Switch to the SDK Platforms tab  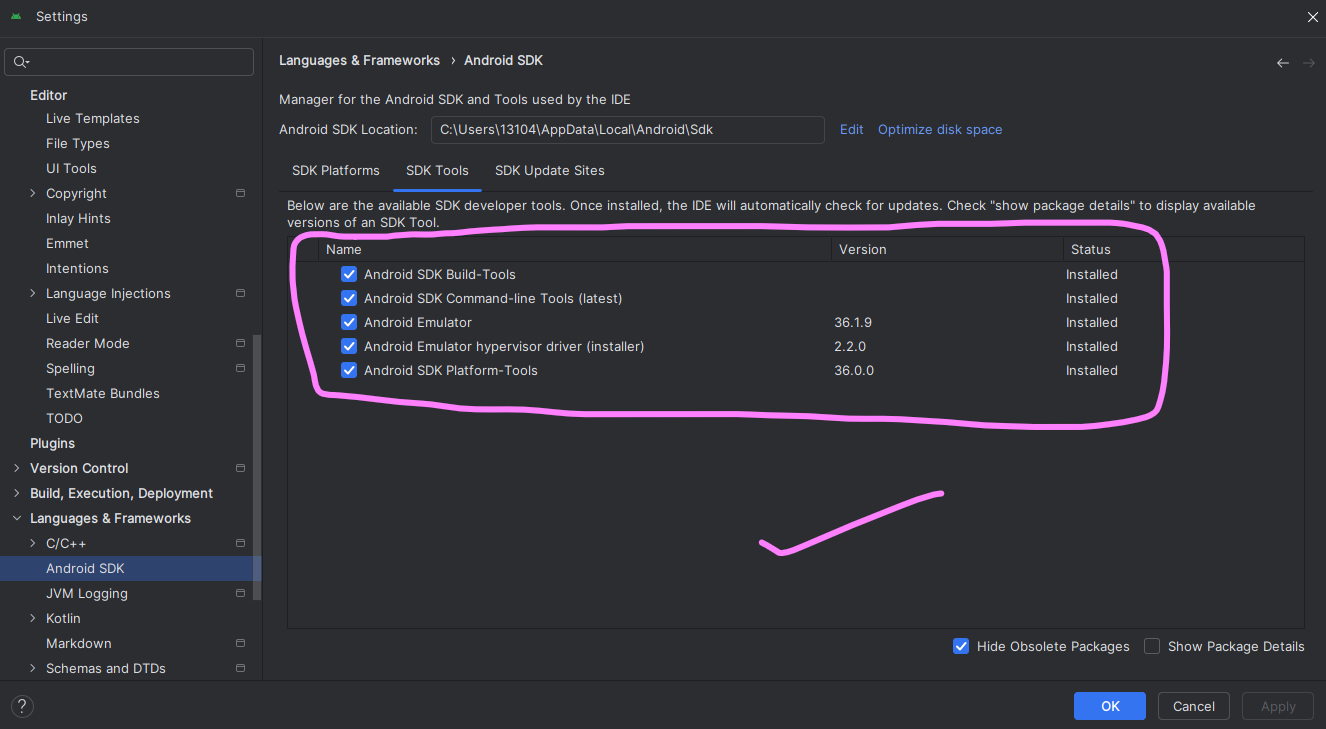click(x=336, y=170)
